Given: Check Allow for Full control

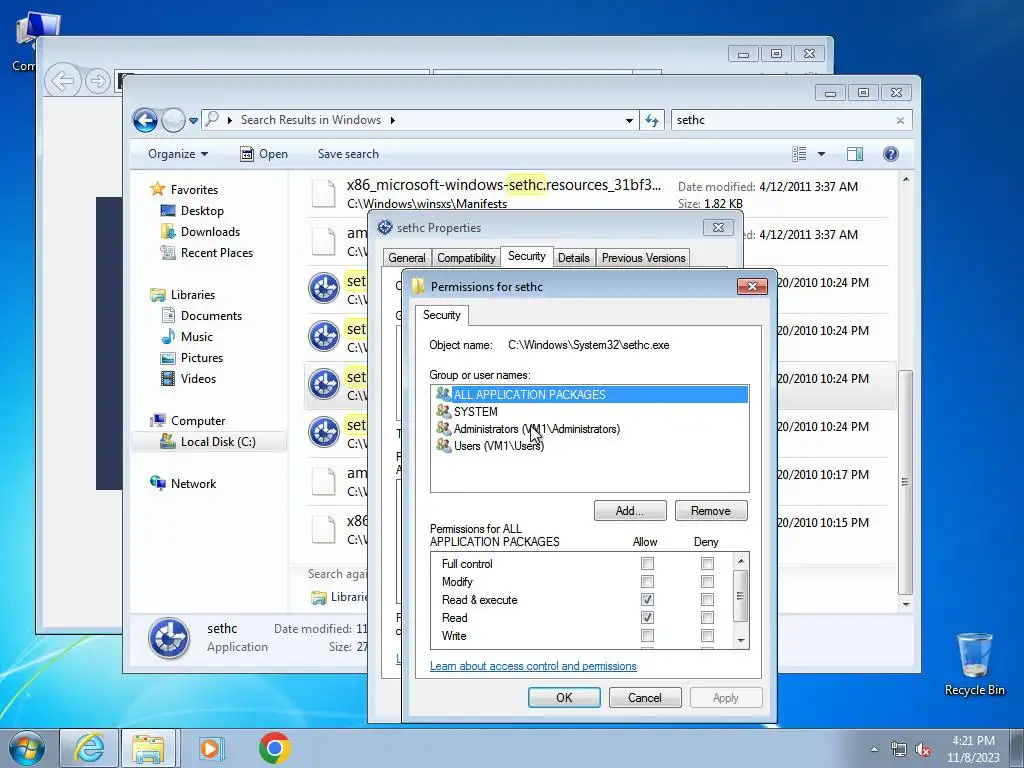Looking at the screenshot, I should click(647, 564).
